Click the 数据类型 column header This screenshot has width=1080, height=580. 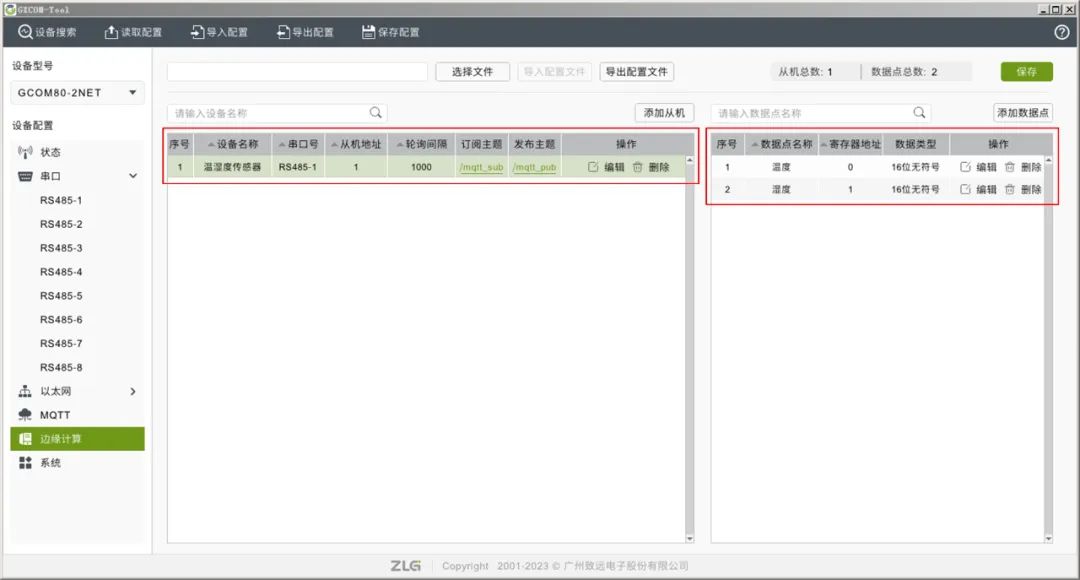(x=915, y=144)
